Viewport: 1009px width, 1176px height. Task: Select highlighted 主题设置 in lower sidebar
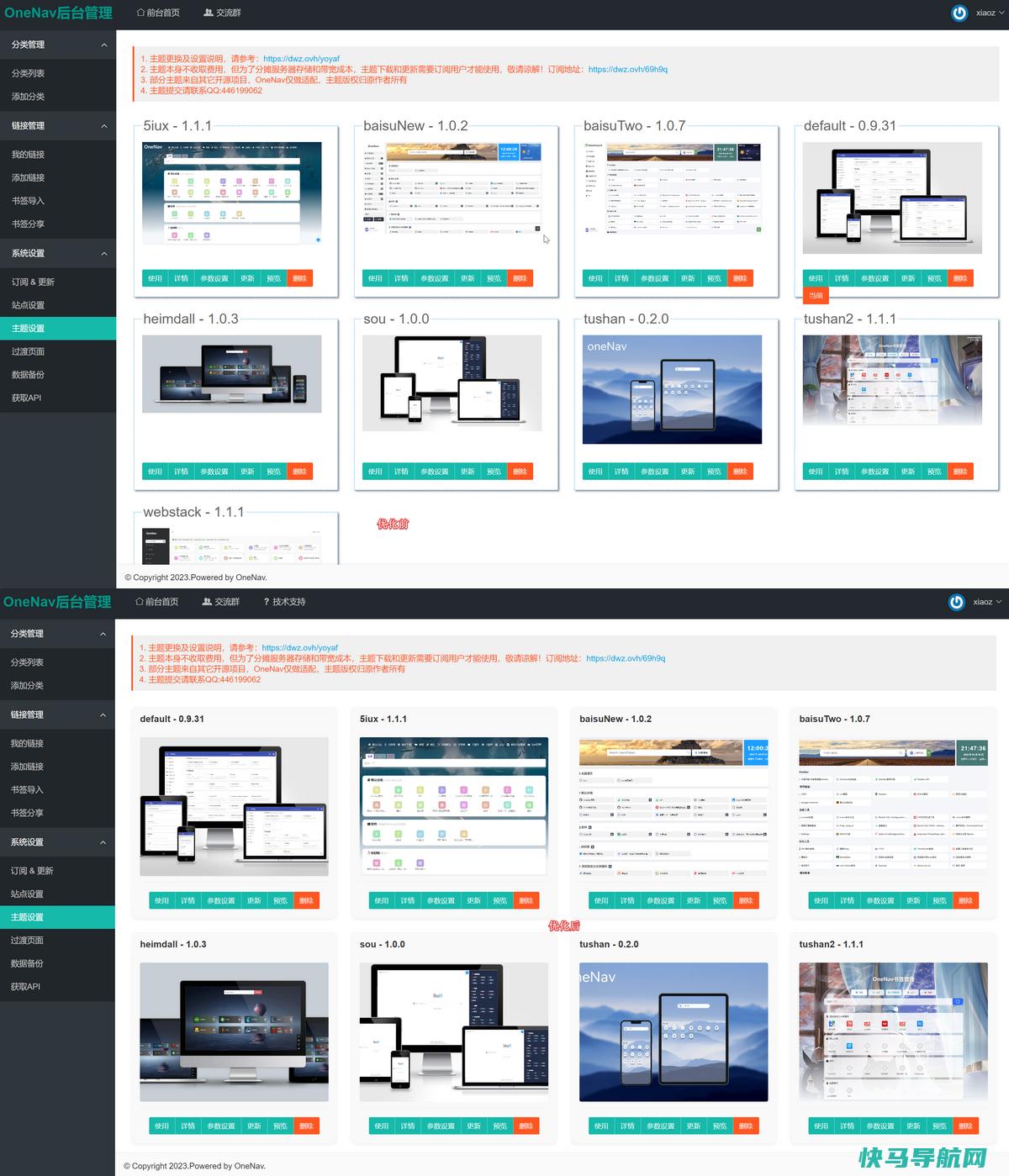click(57, 917)
